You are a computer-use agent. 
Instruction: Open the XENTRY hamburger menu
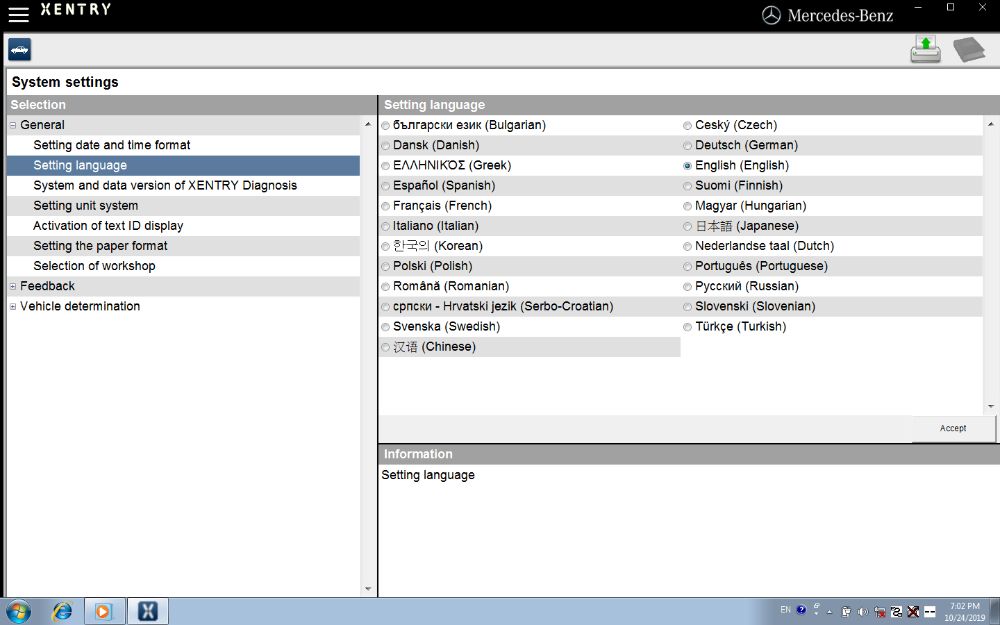tap(18, 14)
